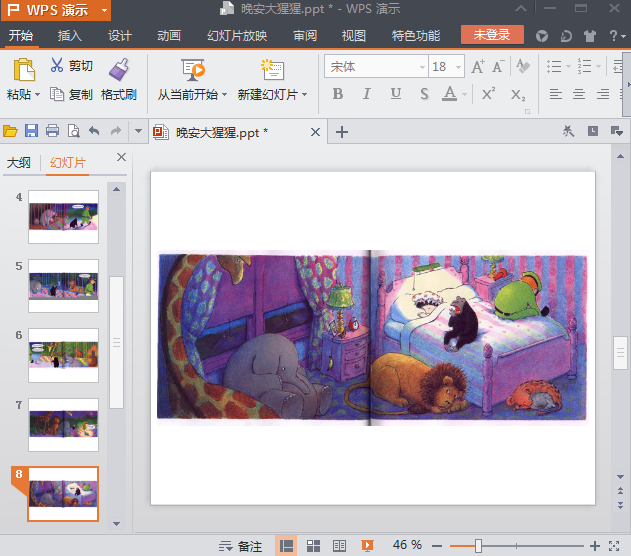The height and width of the screenshot is (556, 631).
Task: Print with the printer icon
Action: pyautogui.click(x=53, y=131)
